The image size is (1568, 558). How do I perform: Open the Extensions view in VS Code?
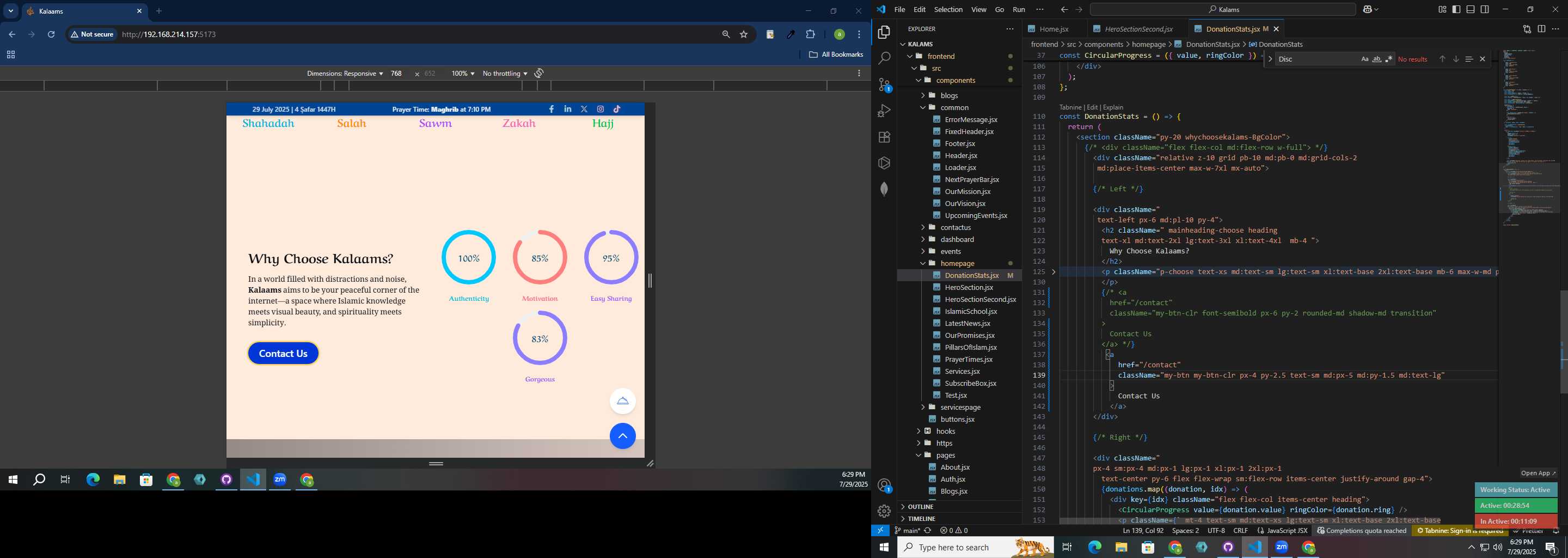tap(884, 137)
